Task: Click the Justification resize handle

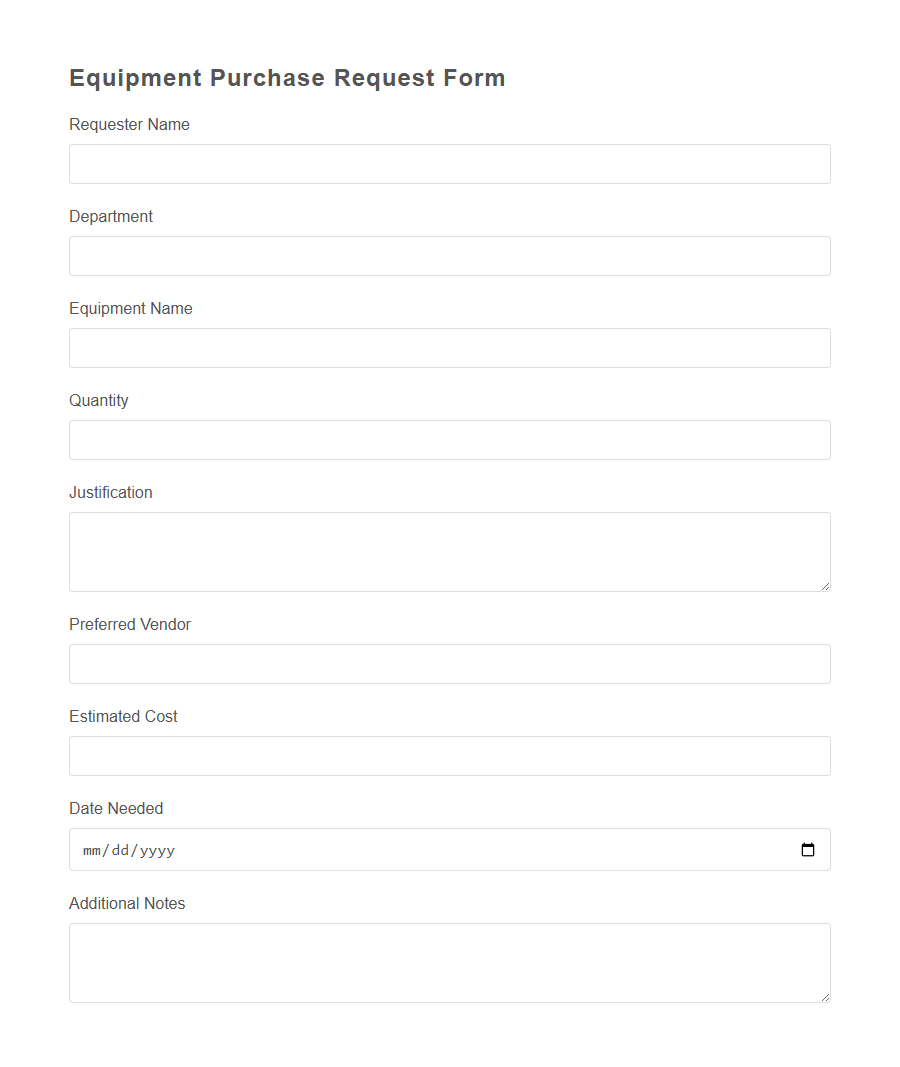Action: [x=826, y=587]
